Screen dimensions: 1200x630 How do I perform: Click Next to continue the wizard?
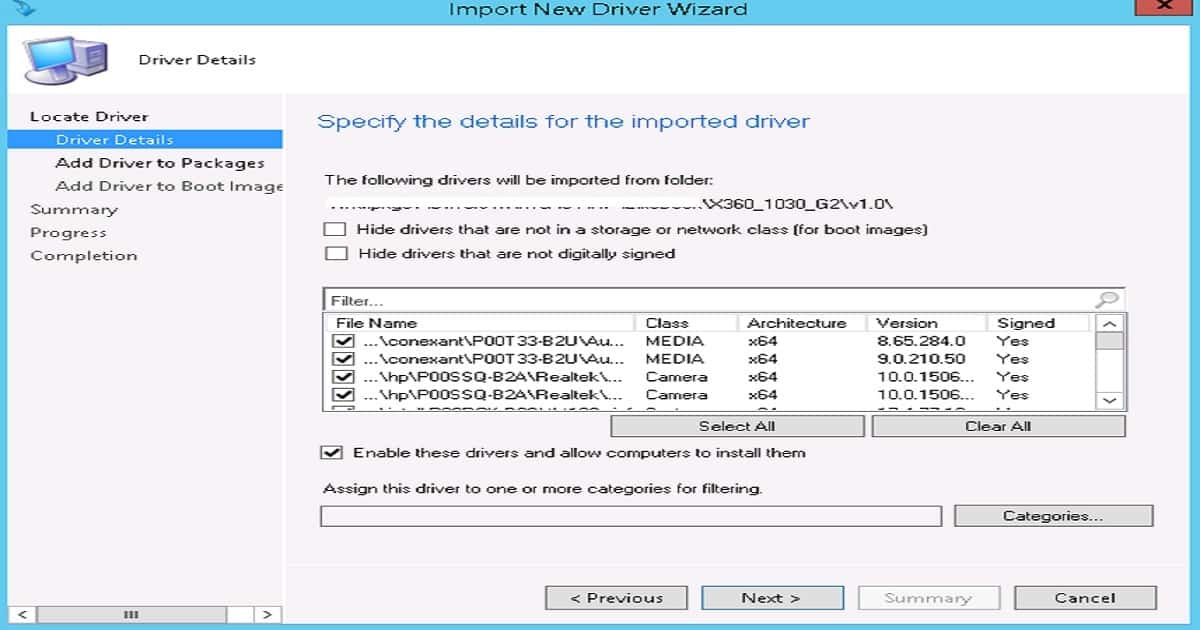pos(772,597)
